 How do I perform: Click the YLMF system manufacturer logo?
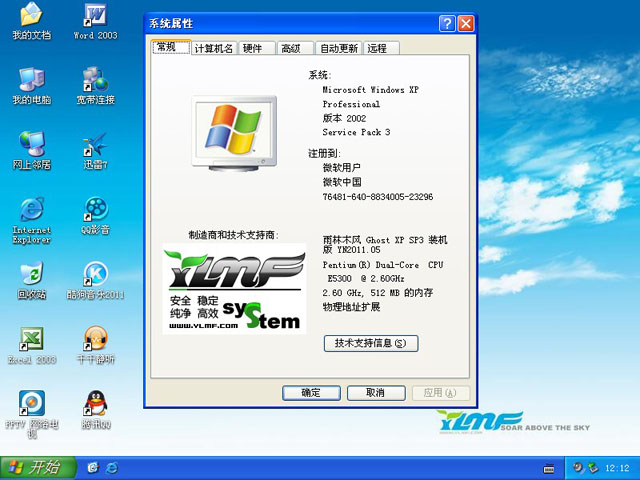pyautogui.click(x=234, y=289)
